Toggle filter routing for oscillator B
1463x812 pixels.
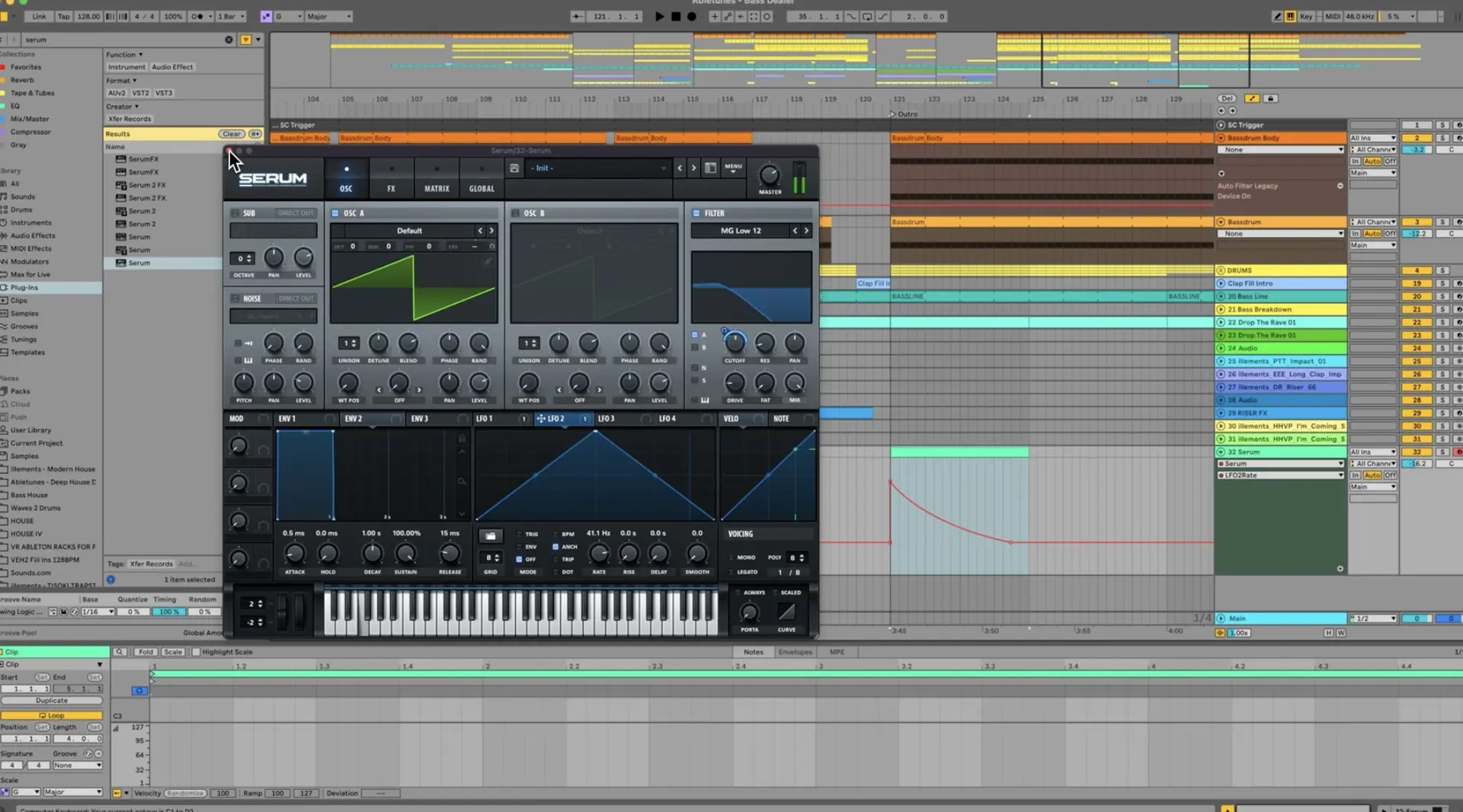(x=695, y=347)
